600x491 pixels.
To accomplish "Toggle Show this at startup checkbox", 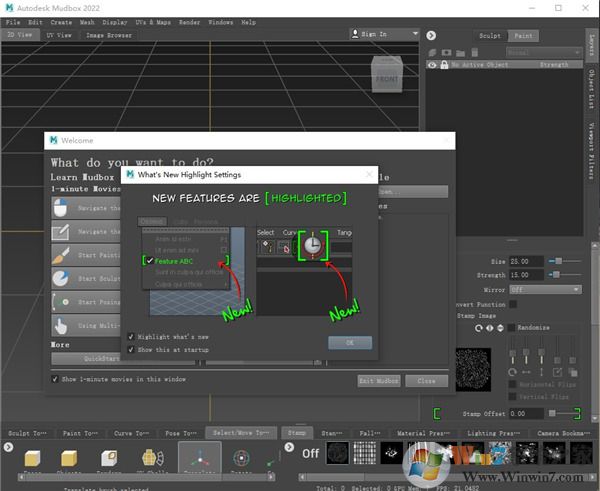I will pos(131,350).
